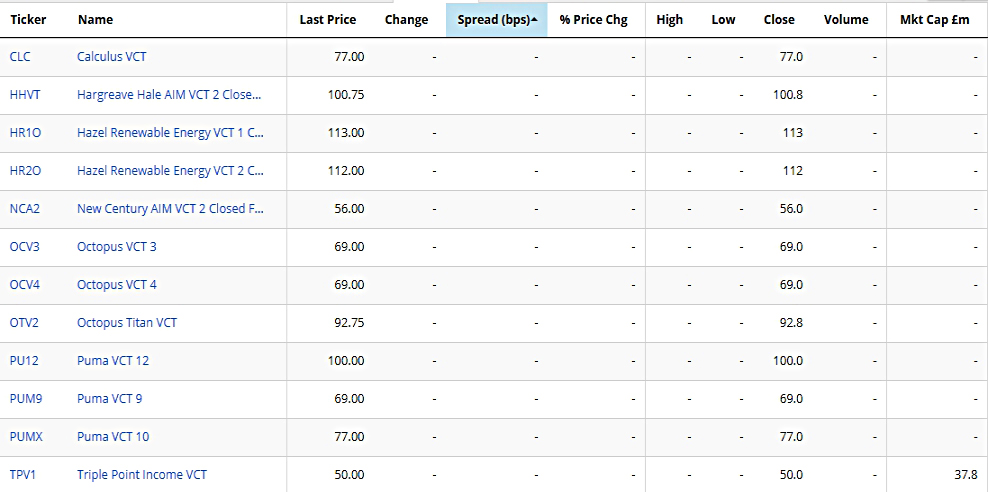This screenshot has height=492, width=988.
Task: Sort by the Low column header
Action: (723, 20)
